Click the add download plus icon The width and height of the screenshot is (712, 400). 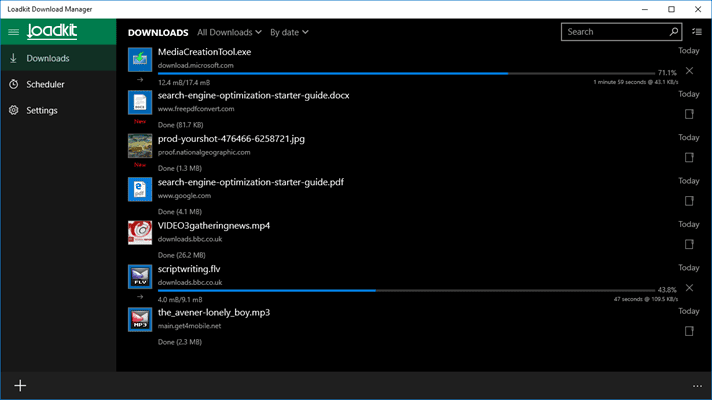coord(20,386)
